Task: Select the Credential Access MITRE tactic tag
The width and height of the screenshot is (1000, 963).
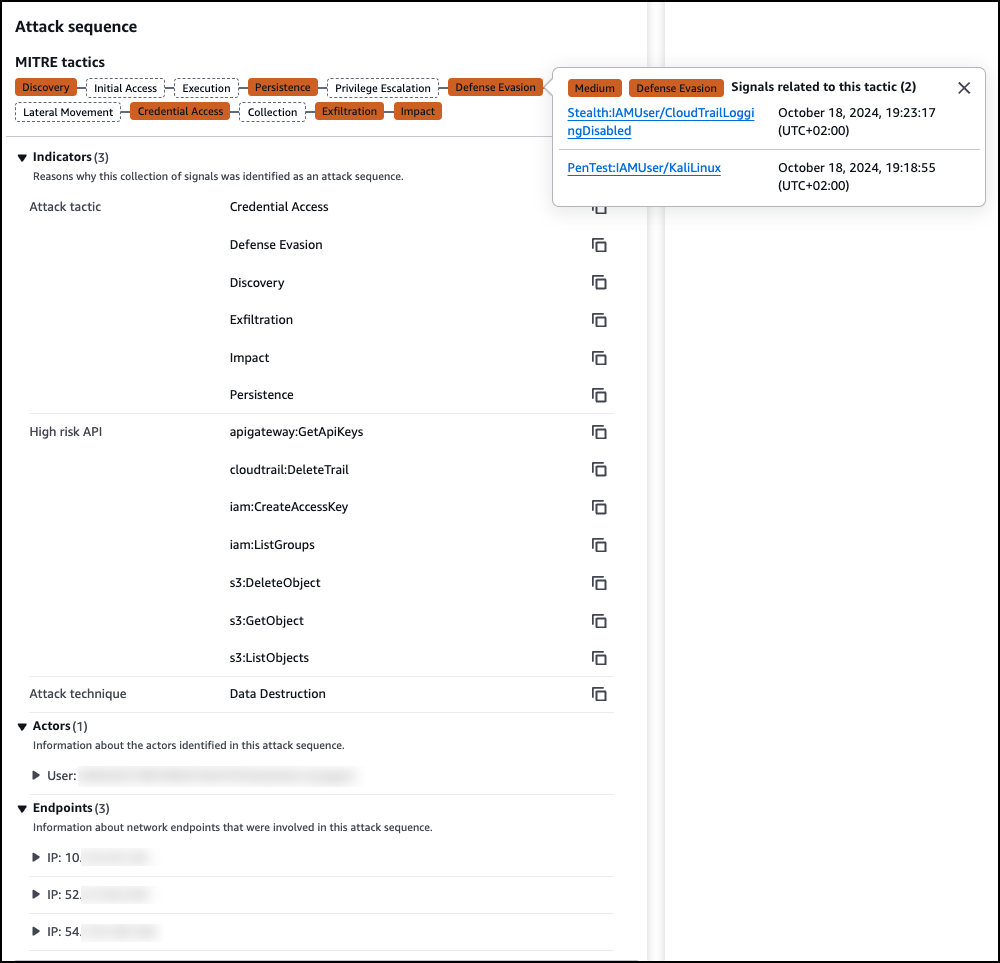Action: [x=180, y=112]
